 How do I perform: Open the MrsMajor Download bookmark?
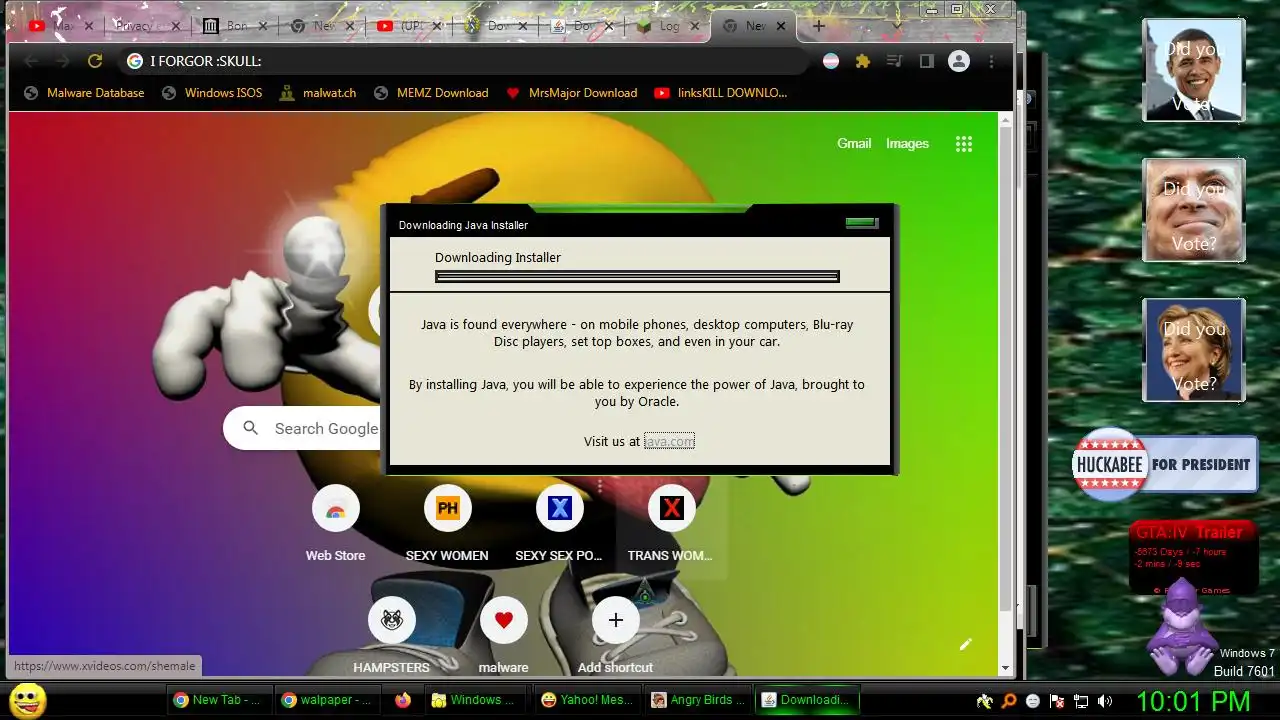click(571, 93)
